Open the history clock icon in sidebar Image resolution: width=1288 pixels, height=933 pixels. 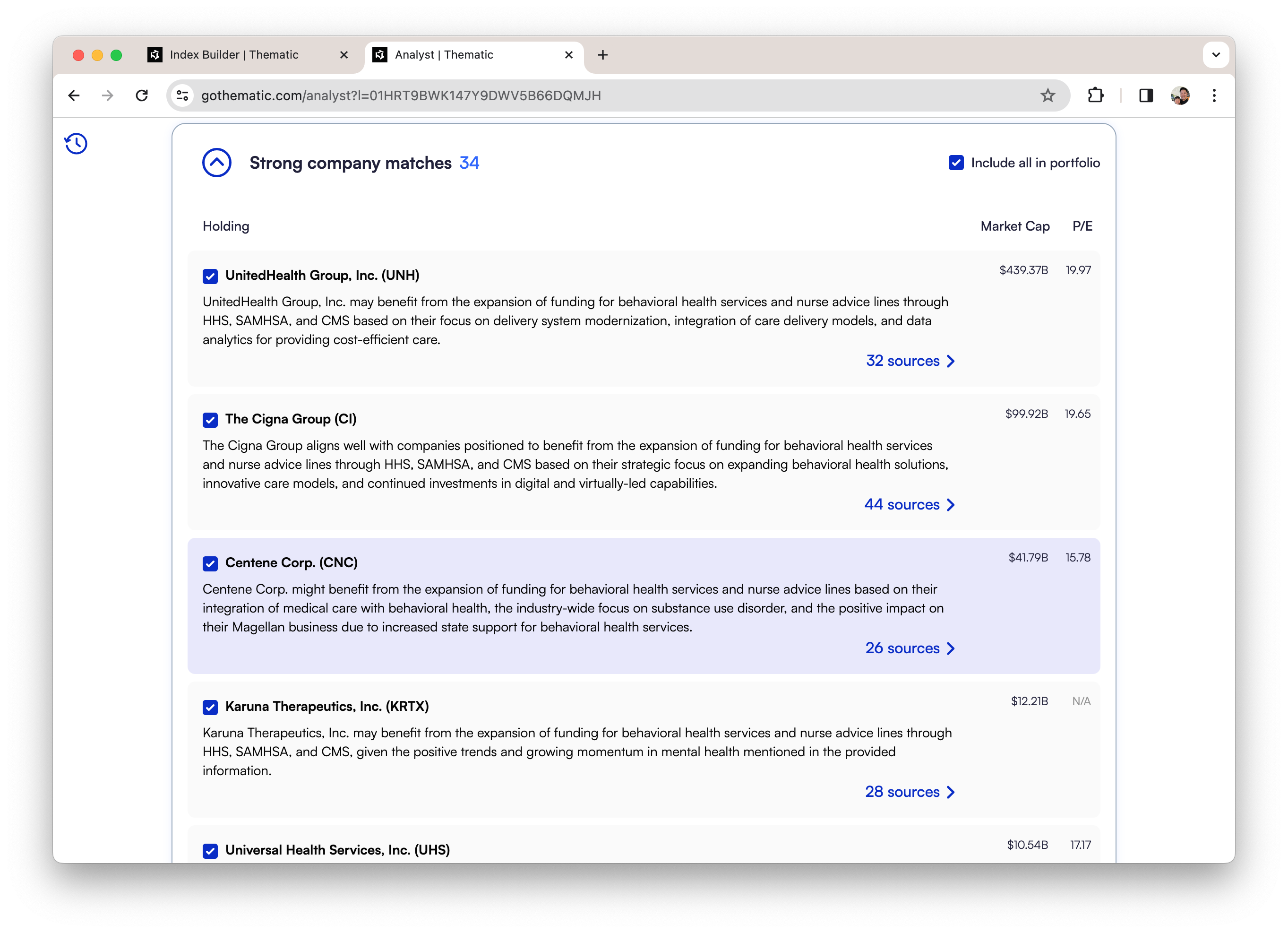[x=76, y=144]
